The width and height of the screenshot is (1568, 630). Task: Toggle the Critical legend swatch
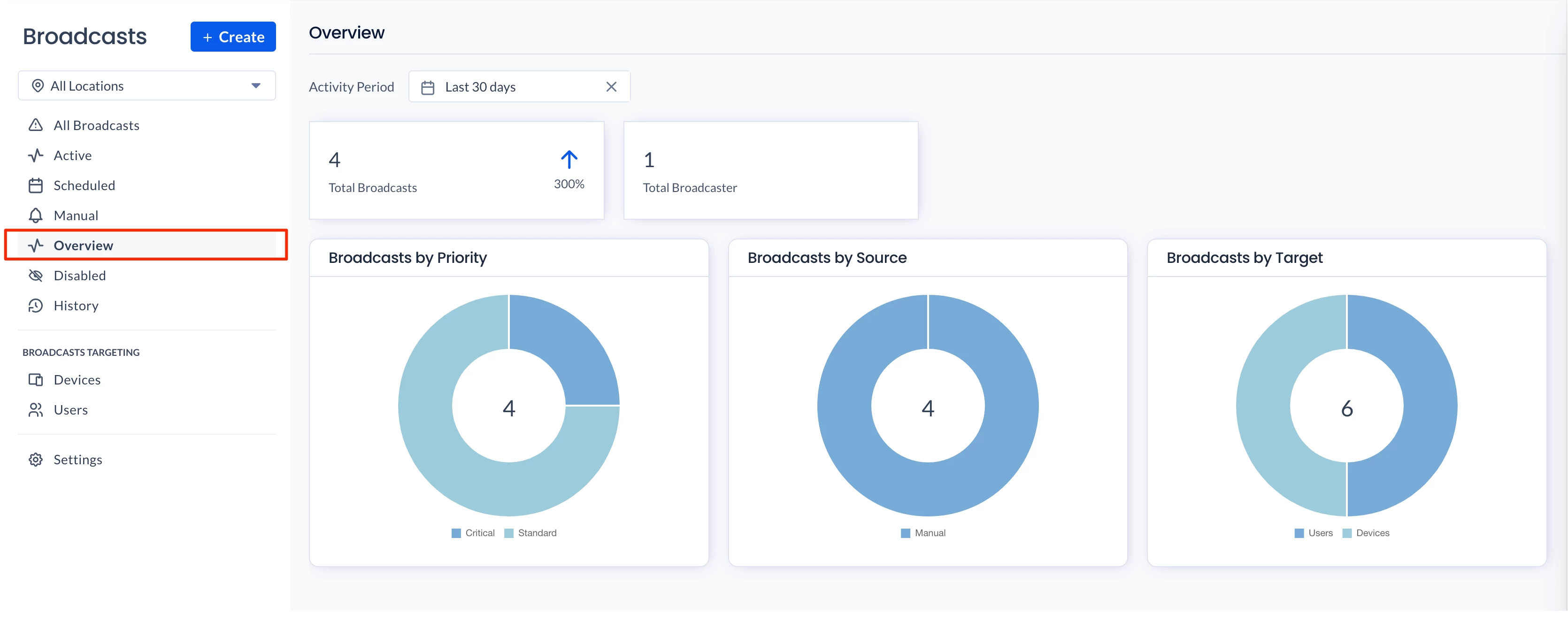tap(456, 533)
